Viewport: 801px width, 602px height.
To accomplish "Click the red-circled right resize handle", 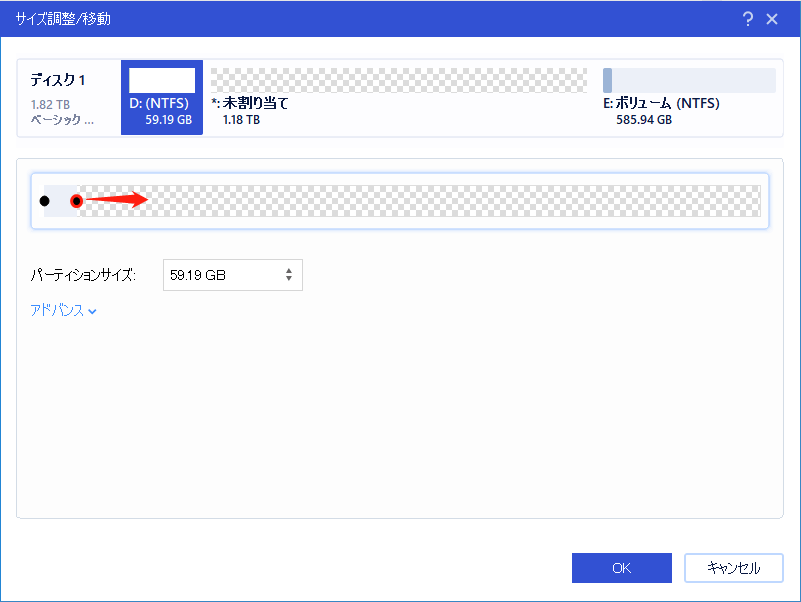I will point(76,201).
